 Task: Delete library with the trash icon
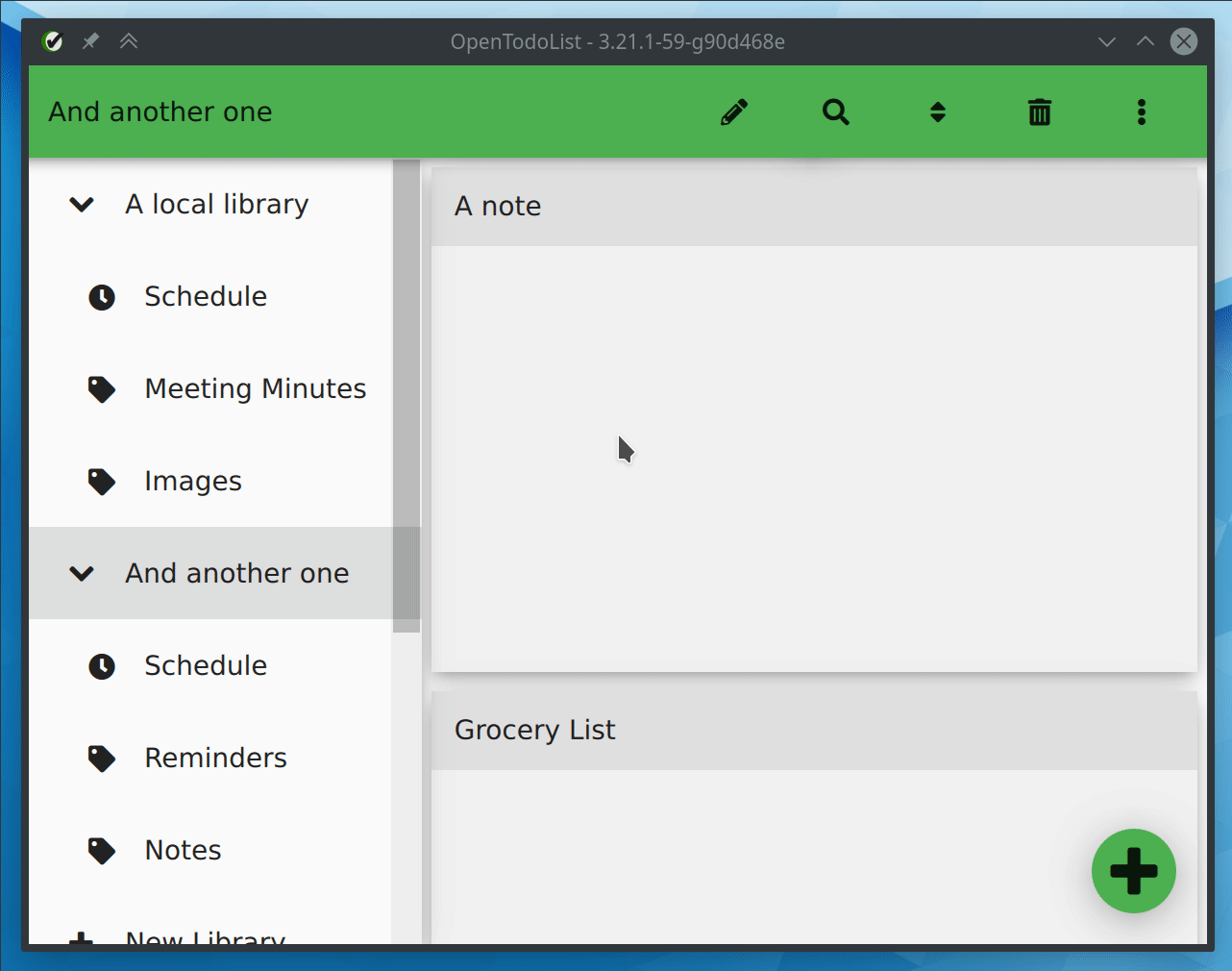[1040, 112]
